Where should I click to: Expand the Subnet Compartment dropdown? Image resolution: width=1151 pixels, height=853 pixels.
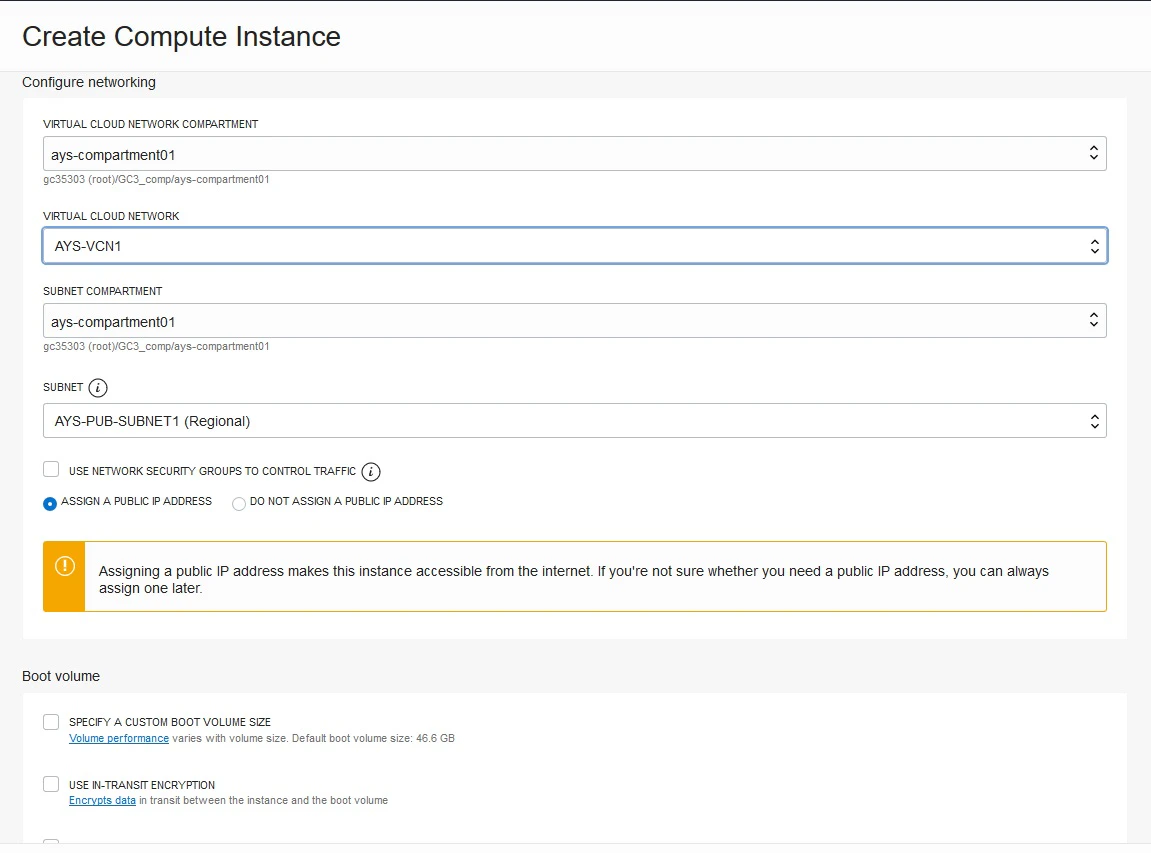point(575,321)
